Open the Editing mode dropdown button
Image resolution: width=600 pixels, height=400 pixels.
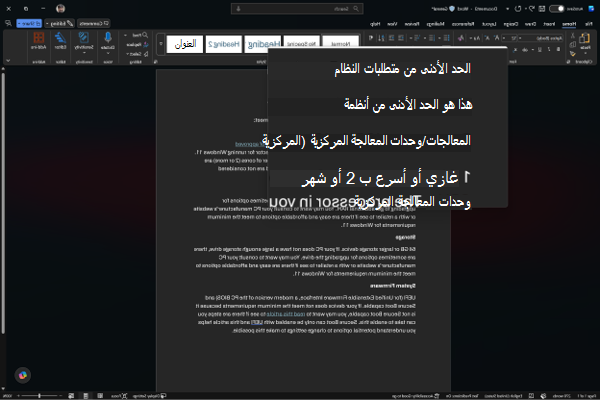pyautogui.click(x=59, y=23)
